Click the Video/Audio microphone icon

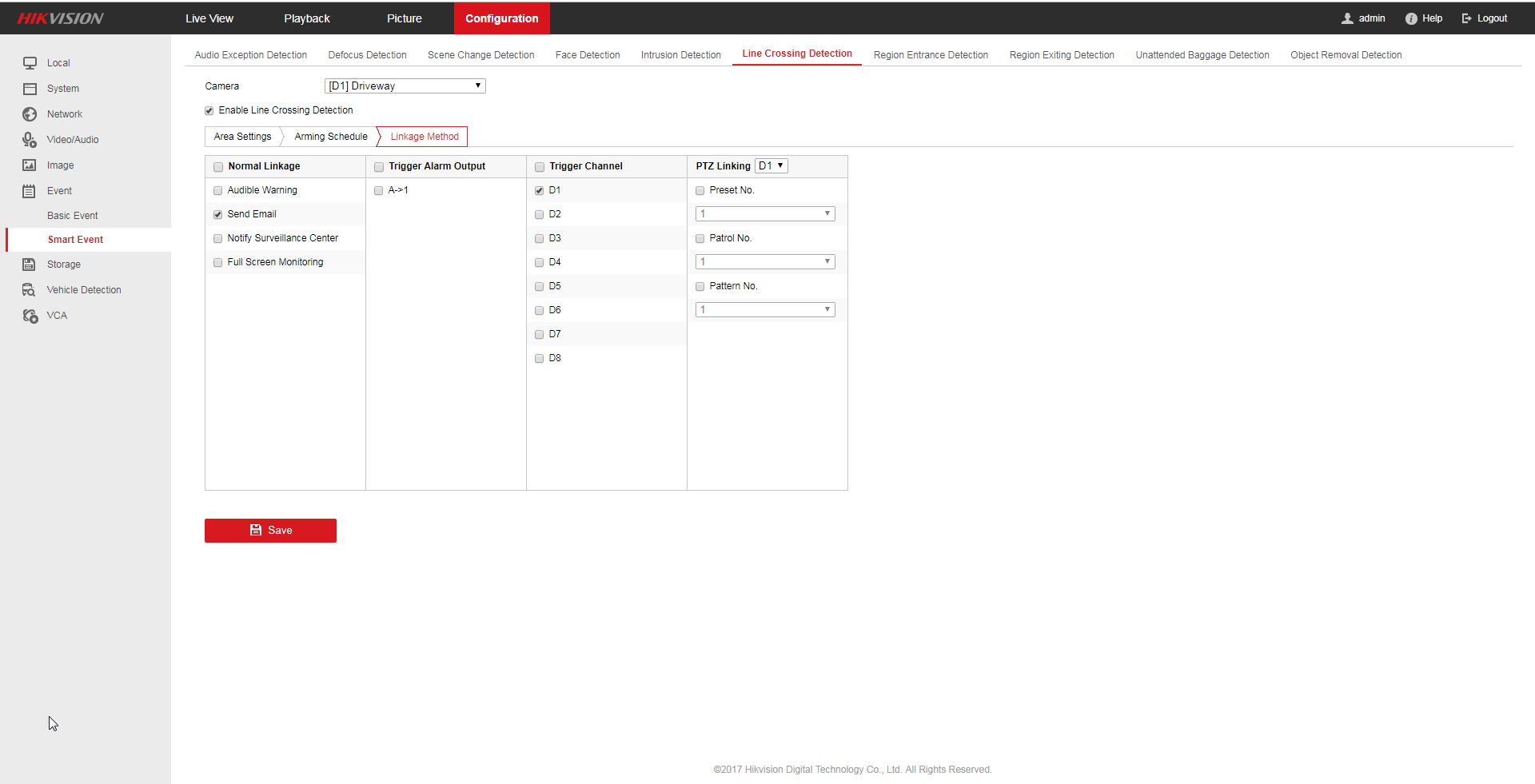(30, 140)
